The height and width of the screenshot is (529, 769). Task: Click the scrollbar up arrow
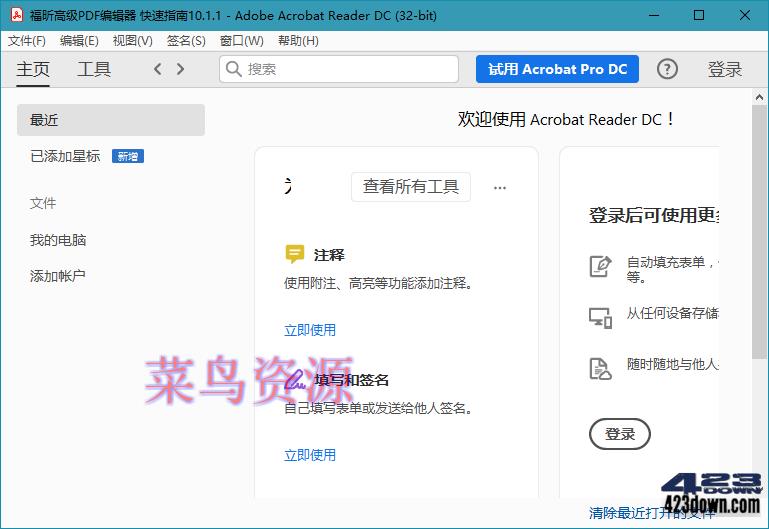click(x=759, y=97)
